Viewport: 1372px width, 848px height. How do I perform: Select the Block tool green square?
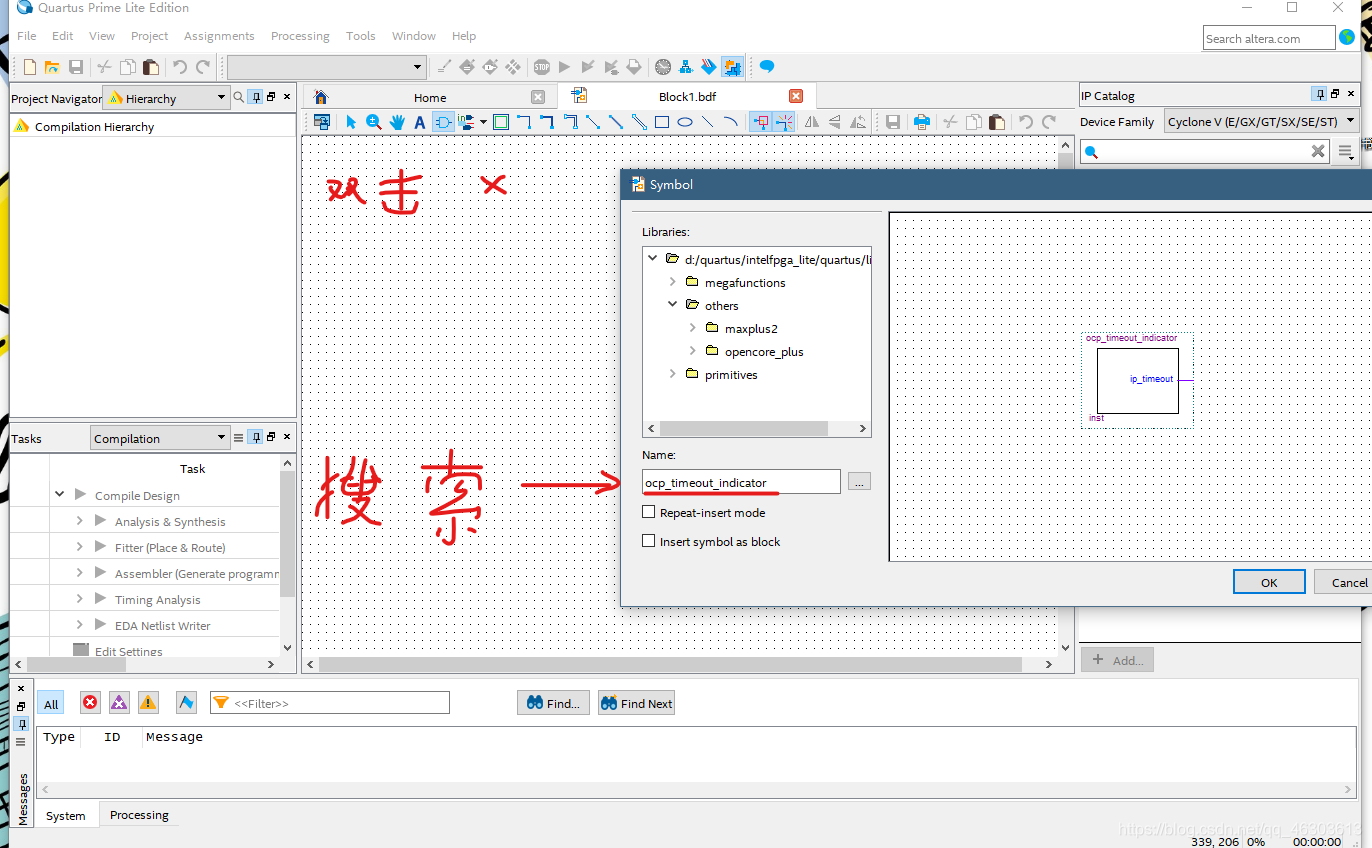501,122
